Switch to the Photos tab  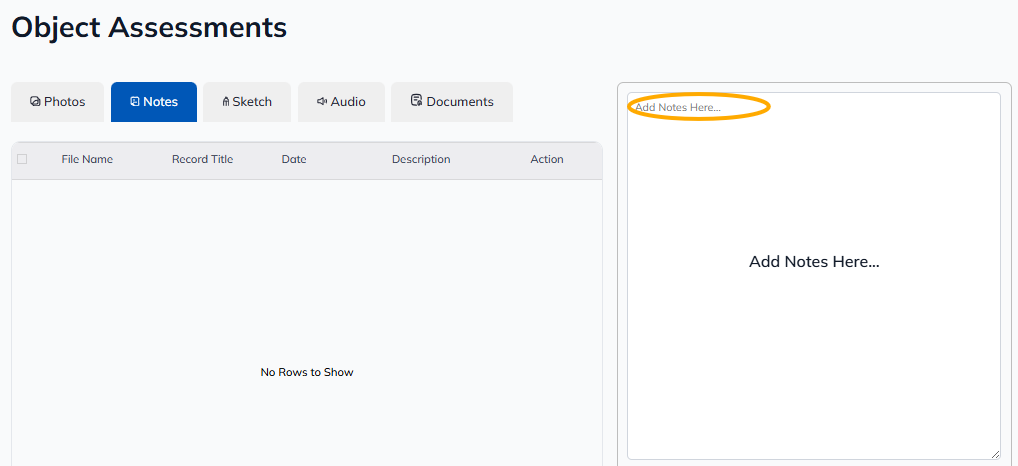(x=57, y=102)
